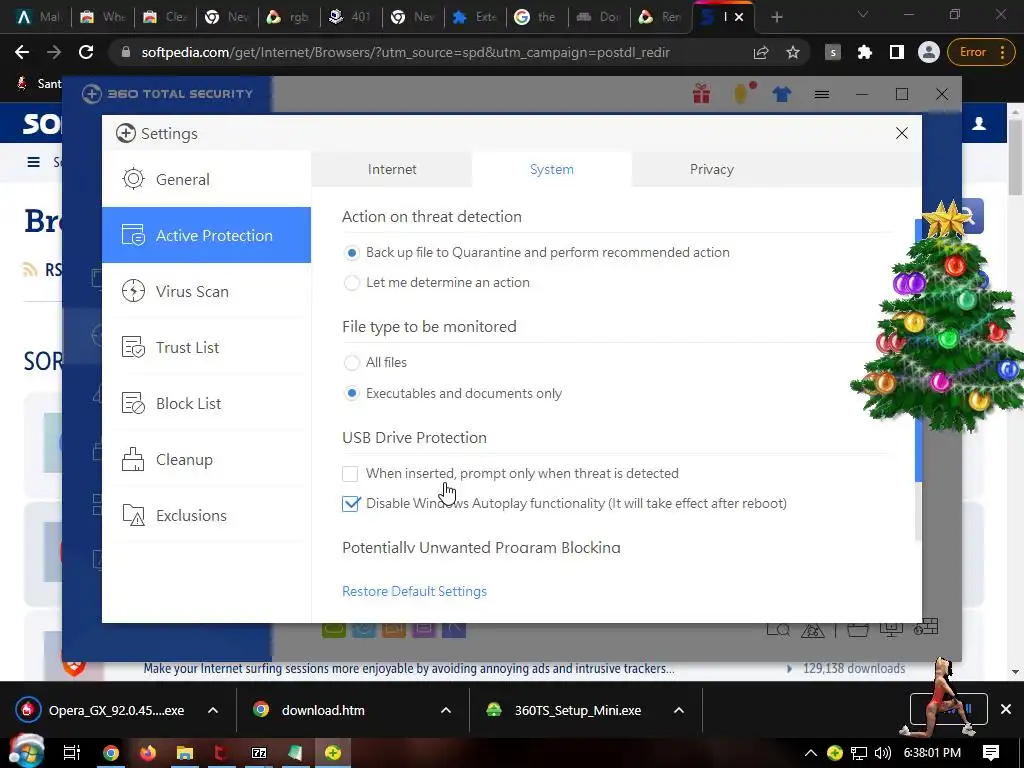Image resolution: width=1024 pixels, height=768 pixels.
Task: Click the Settings dialog plus logo icon
Action: coord(125,133)
